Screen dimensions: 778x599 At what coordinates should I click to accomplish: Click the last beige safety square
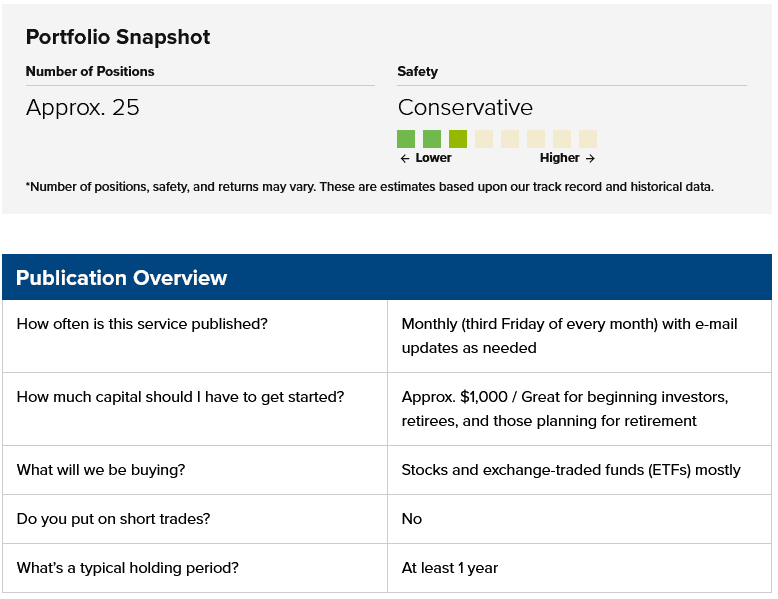click(588, 139)
